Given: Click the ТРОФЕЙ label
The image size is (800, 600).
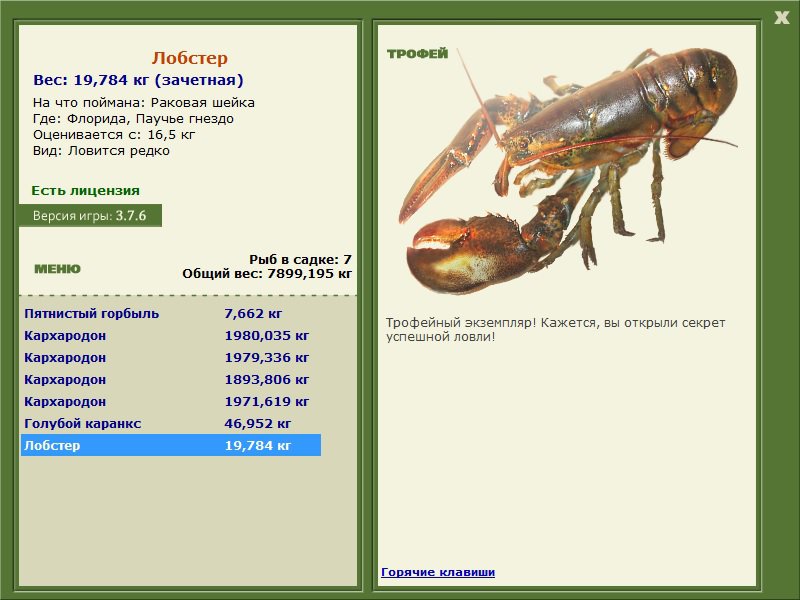Looking at the screenshot, I should pos(417,54).
